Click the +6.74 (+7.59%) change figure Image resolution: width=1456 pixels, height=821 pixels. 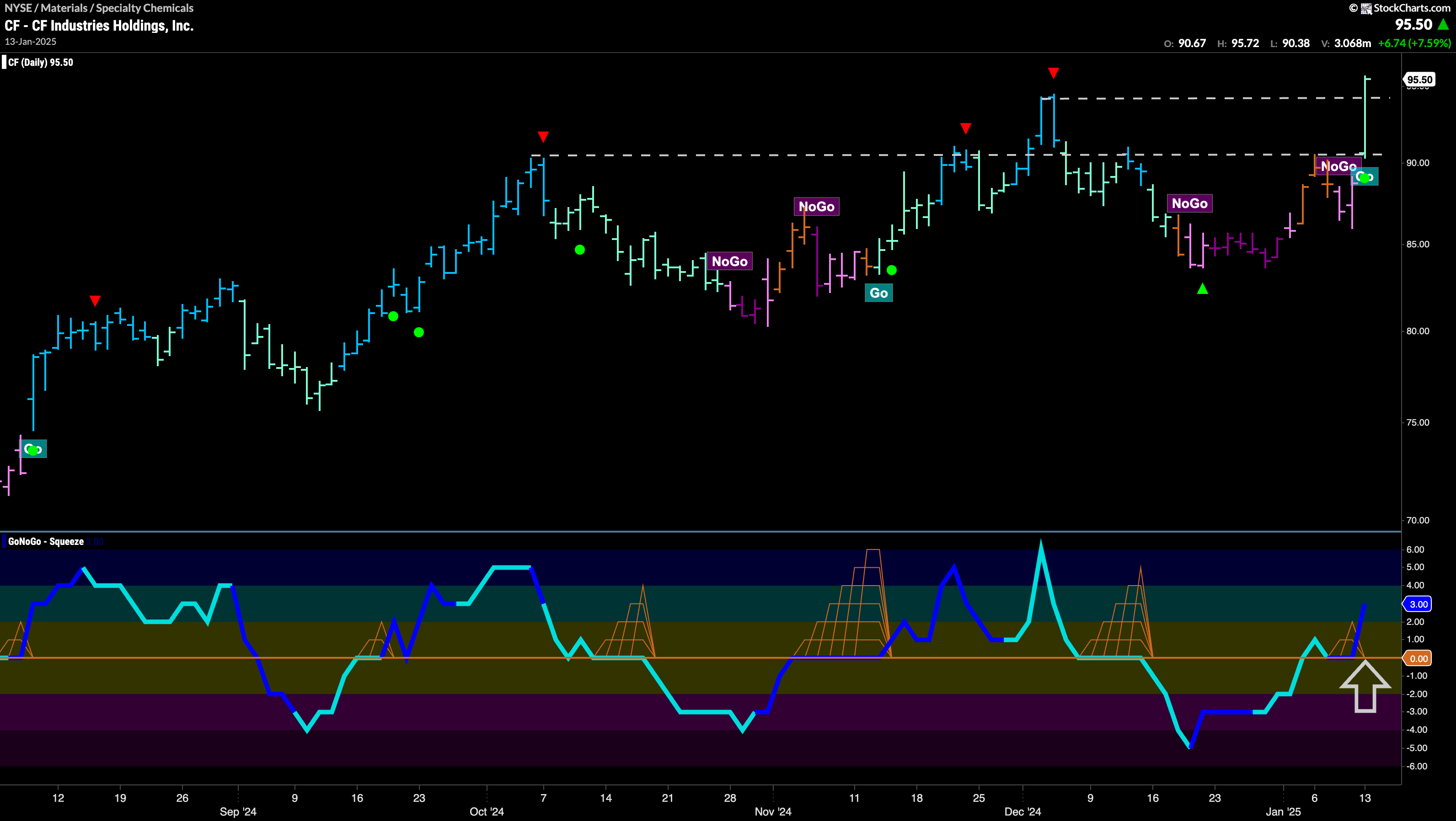point(1414,43)
